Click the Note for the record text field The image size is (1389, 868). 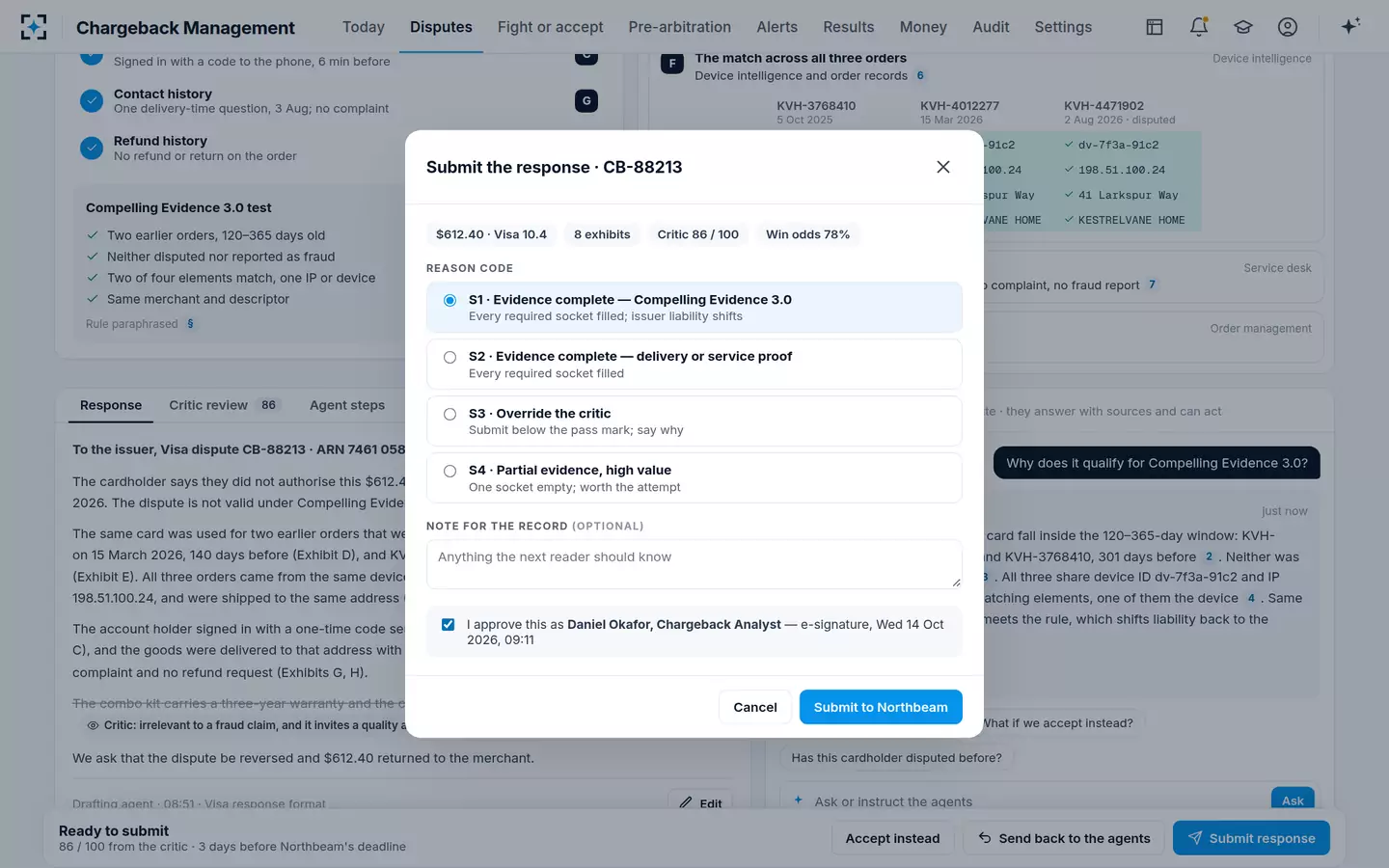(694, 564)
